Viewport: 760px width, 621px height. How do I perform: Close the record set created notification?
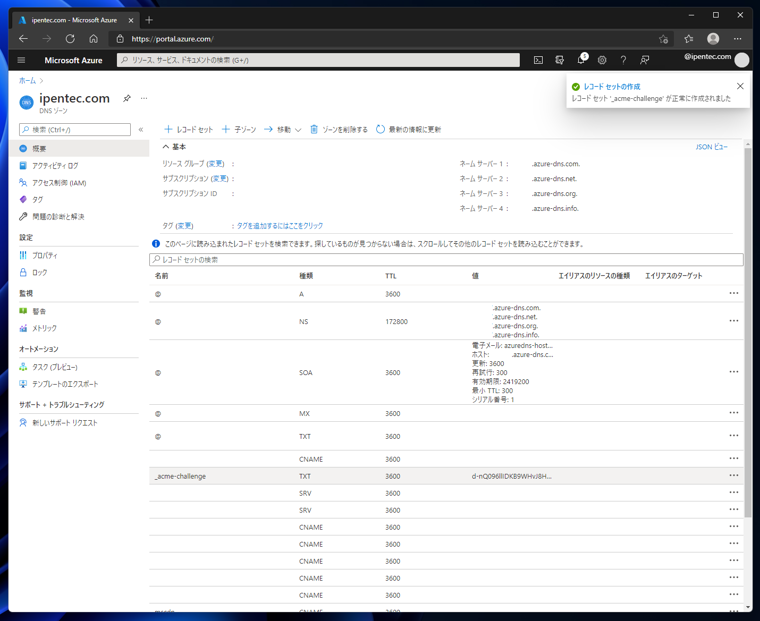740,86
